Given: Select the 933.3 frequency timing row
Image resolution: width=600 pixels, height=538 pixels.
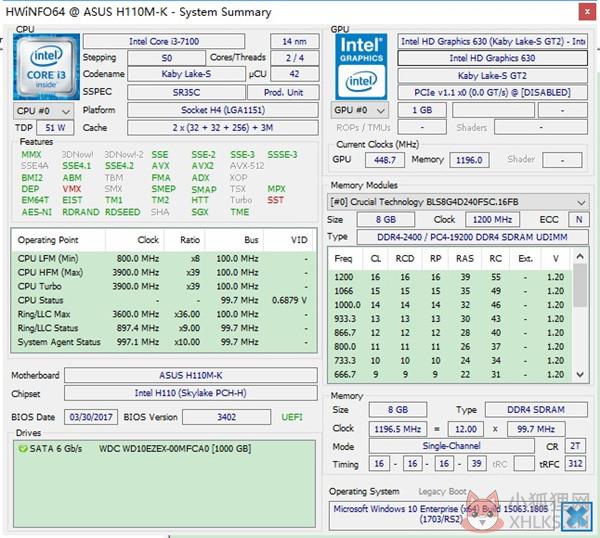Looking at the screenshot, I should 450,319.
